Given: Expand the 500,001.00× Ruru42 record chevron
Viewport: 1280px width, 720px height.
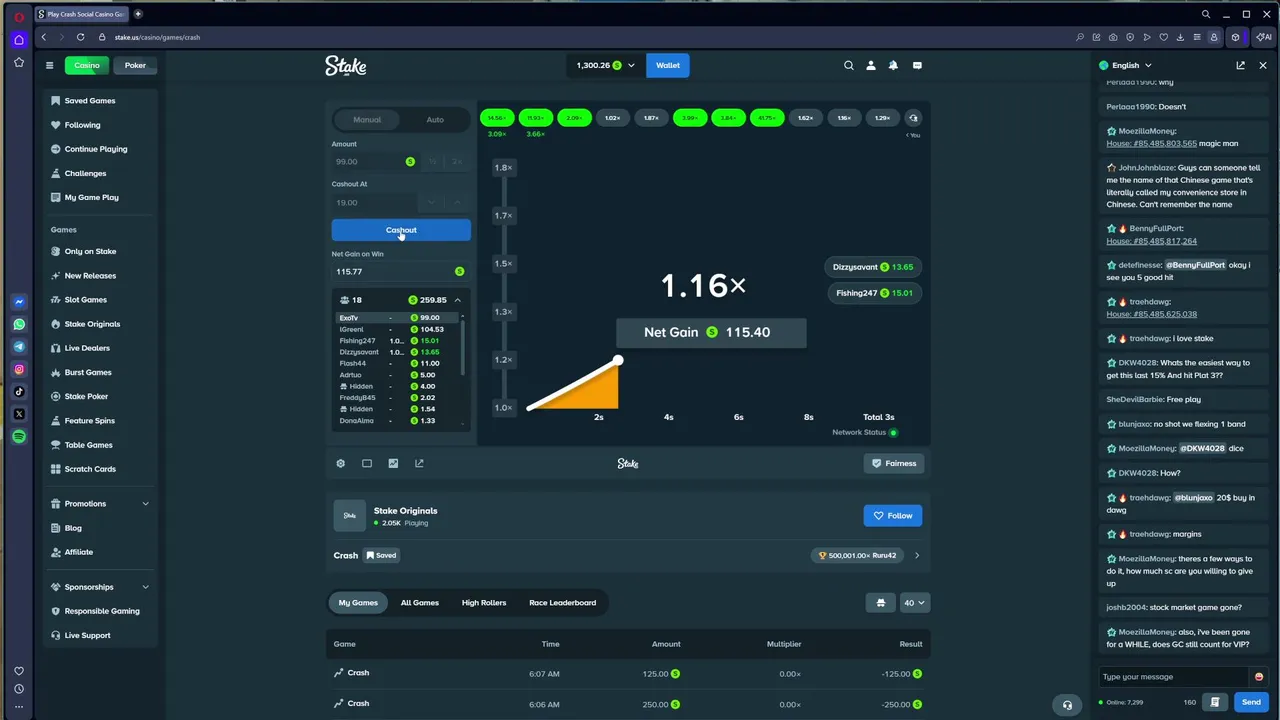Looking at the screenshot, I should pyautogui.click(x=917, y=555).
